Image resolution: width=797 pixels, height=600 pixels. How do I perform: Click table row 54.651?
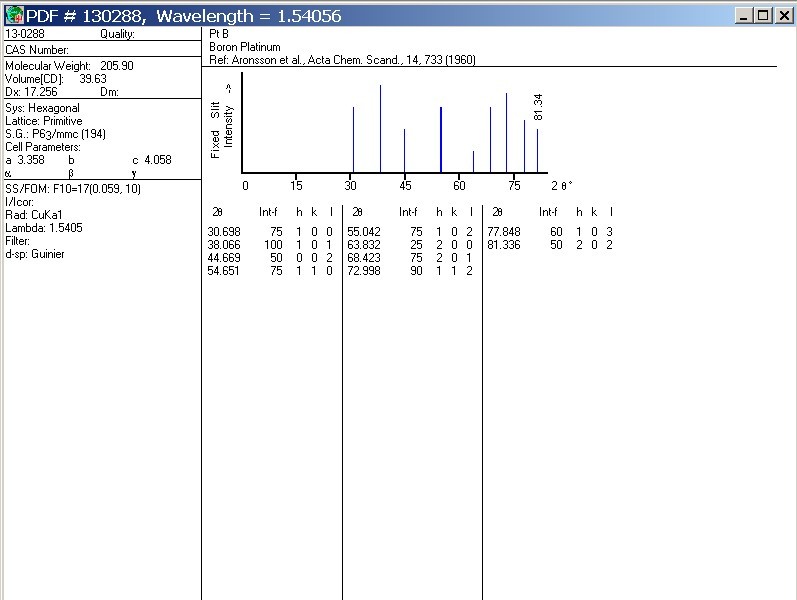point(270,271)
